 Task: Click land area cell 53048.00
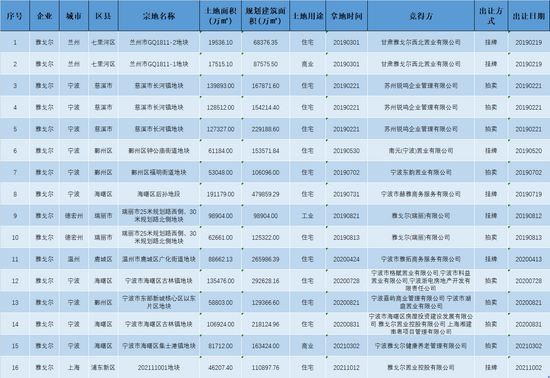pos(220,173)
